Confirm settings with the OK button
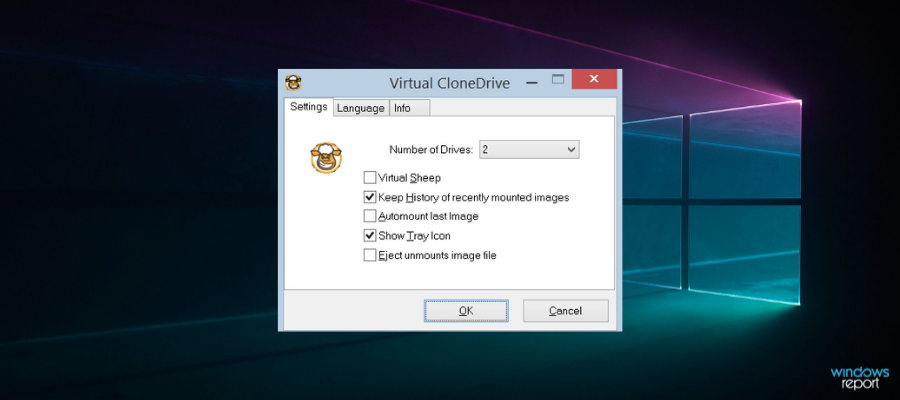Viewport: 900px width, 400px height. [x=466, y=310]
